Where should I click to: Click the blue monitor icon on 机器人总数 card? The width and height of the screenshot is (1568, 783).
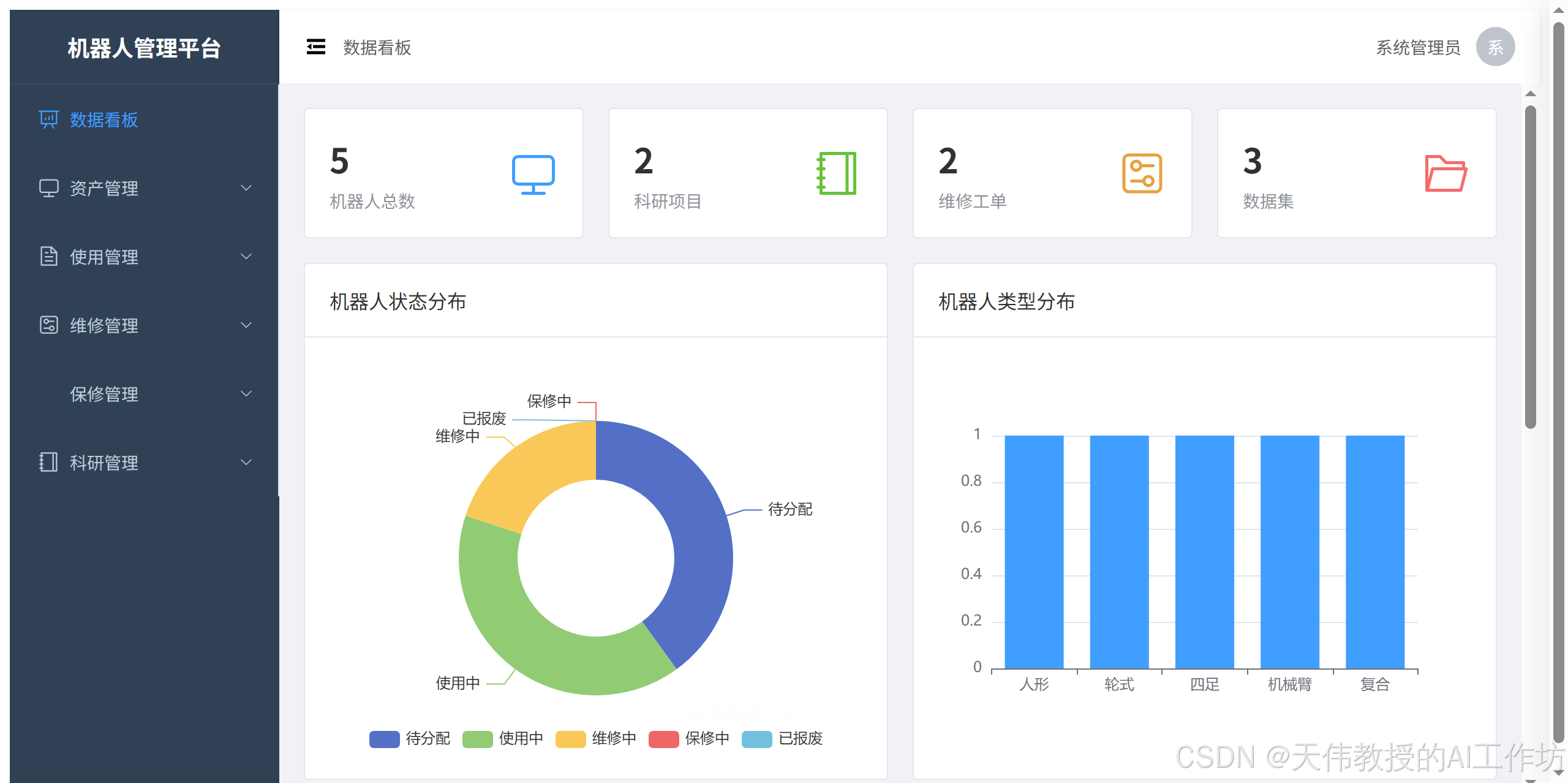(533, 174)
